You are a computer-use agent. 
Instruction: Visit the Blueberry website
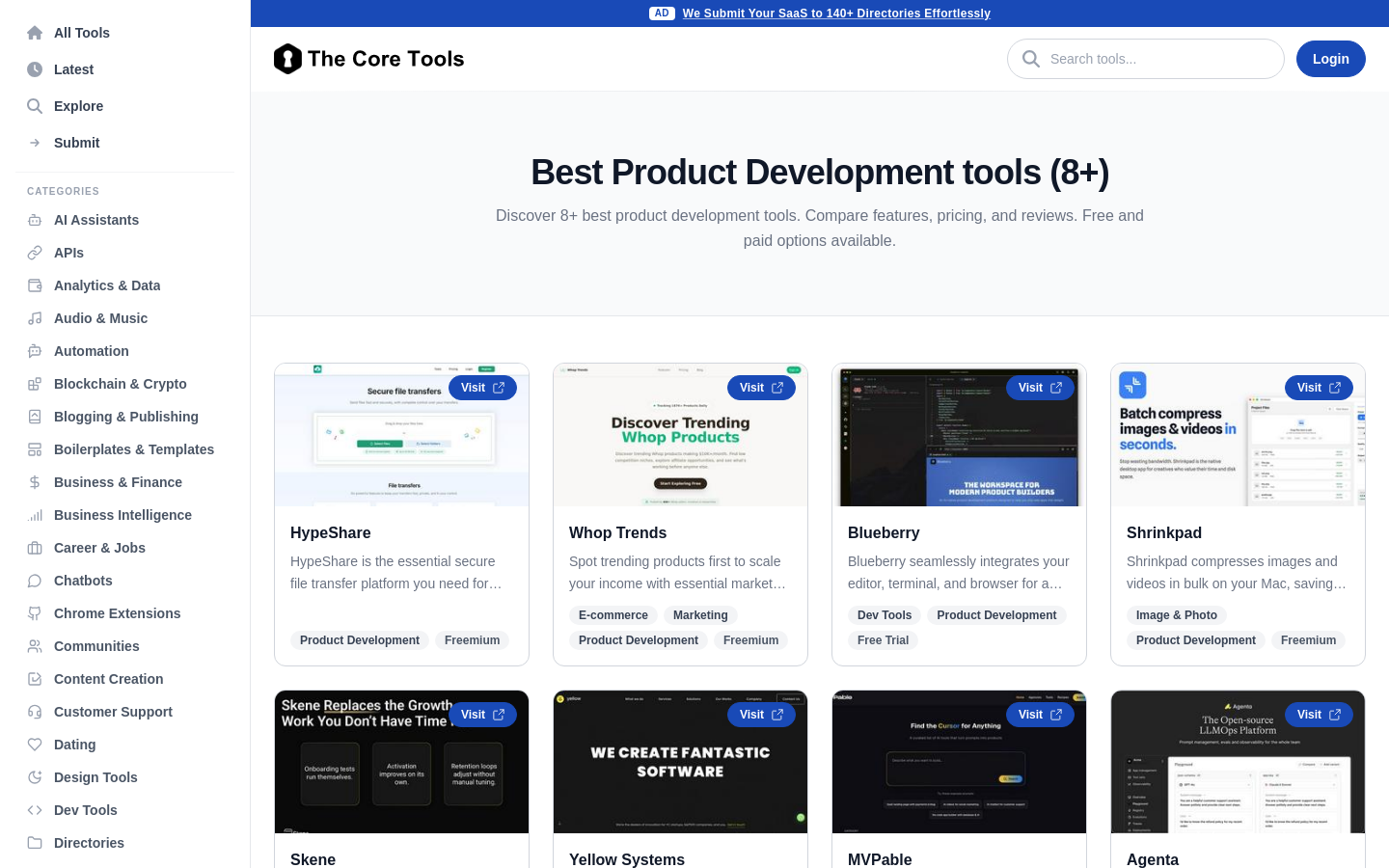(1040, 388)
